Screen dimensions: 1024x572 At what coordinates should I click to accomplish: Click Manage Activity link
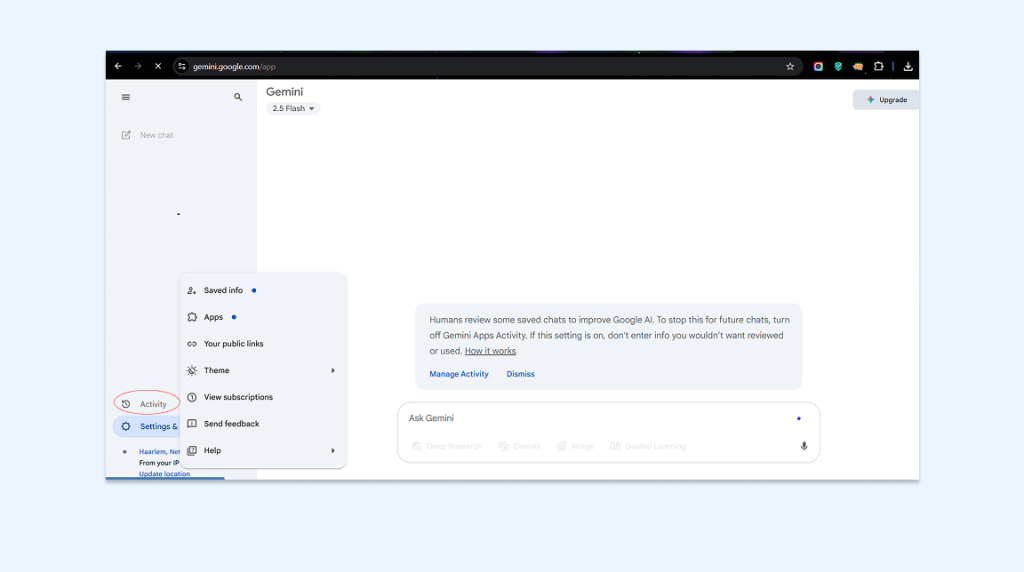(x=459, y=374)
